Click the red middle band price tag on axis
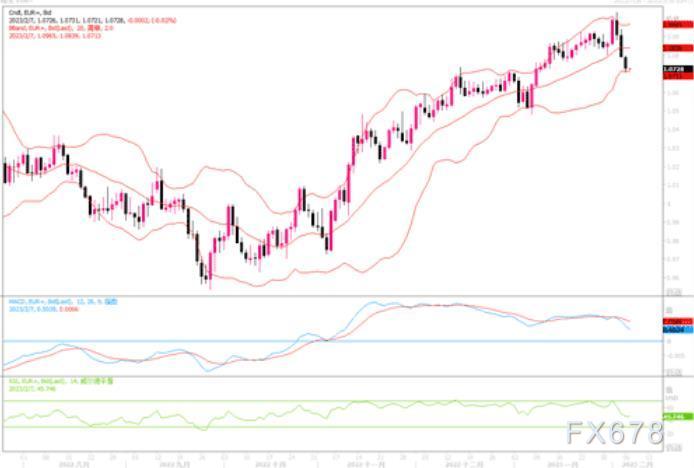 coord(678,48)
